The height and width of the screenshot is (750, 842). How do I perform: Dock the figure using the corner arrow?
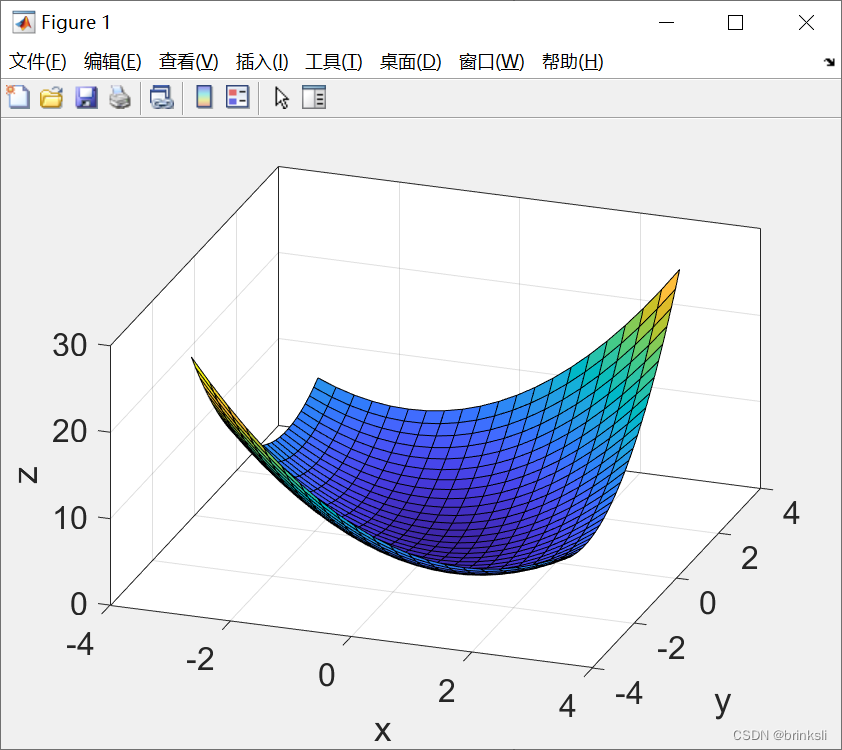[x=830, y=62]
